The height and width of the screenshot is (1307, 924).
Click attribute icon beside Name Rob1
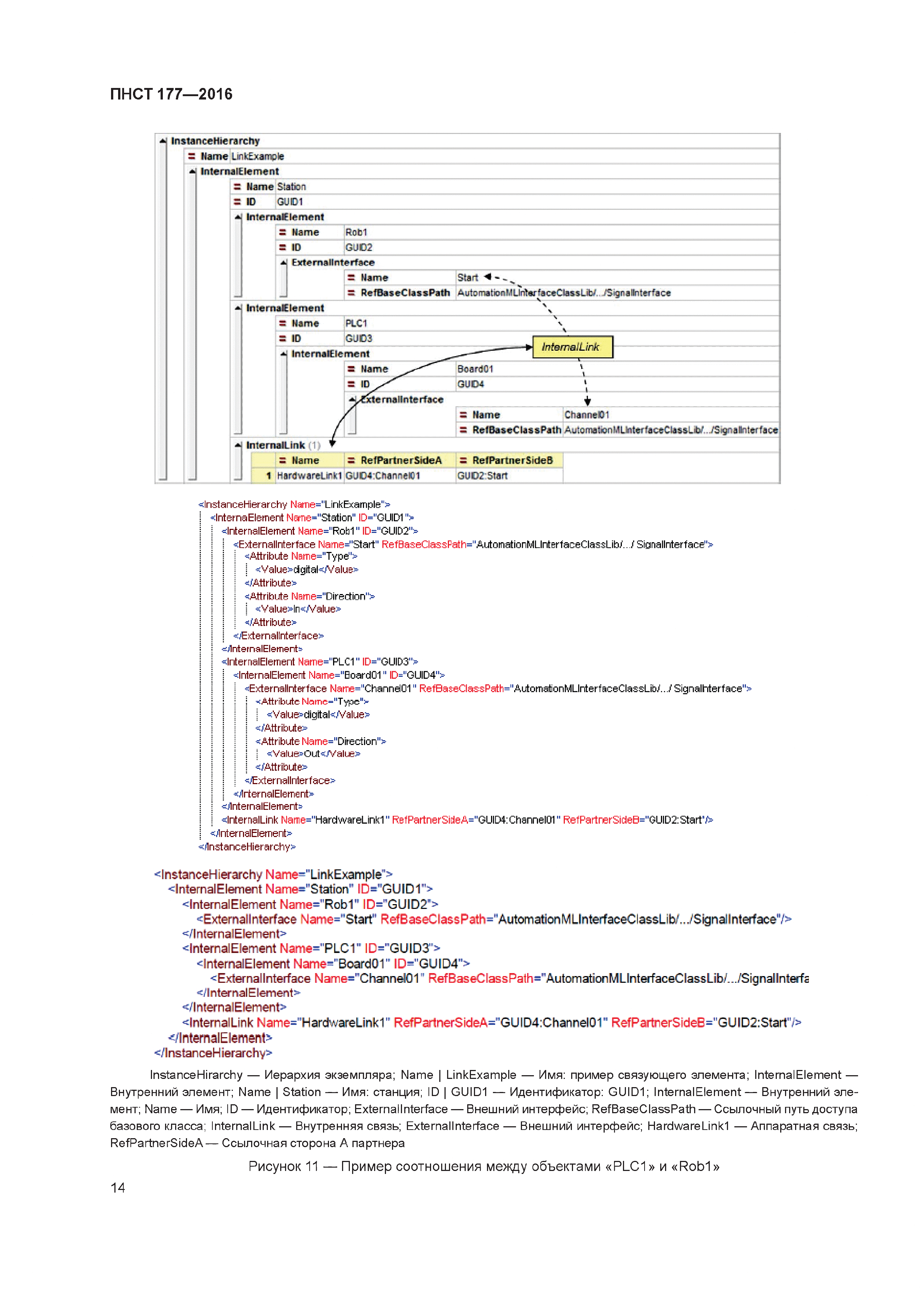coord(283,232)
